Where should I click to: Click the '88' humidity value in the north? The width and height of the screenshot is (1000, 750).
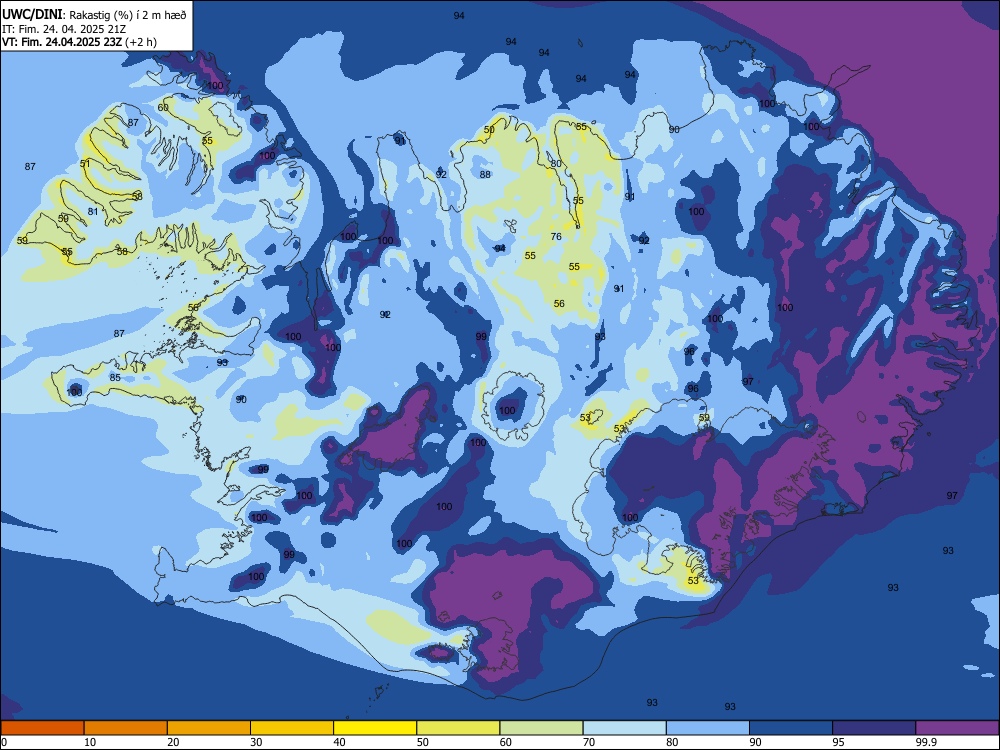click(x=485, y=175)
